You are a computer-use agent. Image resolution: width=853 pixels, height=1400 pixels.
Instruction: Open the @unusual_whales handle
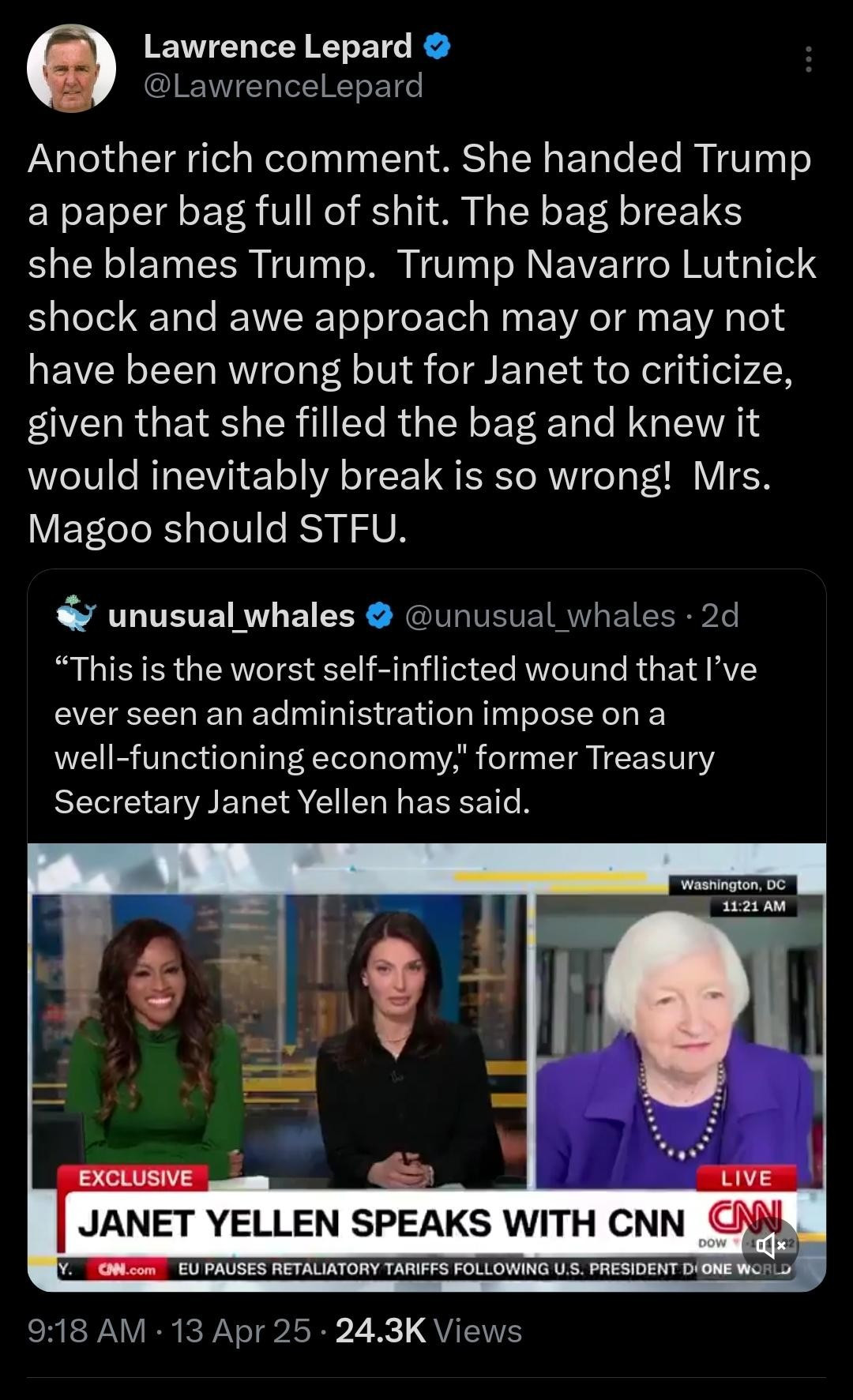coord(540,616)
